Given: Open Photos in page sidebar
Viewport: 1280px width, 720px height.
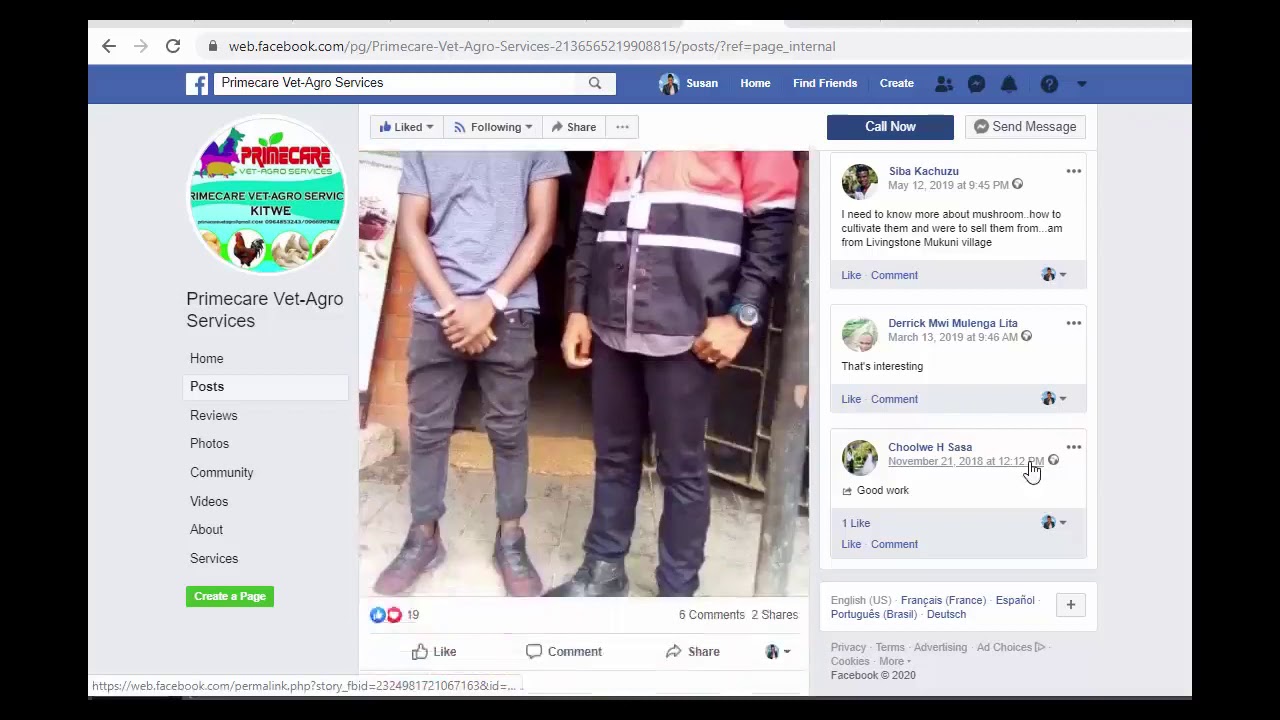Looking at the screenshot, I should tap(209, 444).
